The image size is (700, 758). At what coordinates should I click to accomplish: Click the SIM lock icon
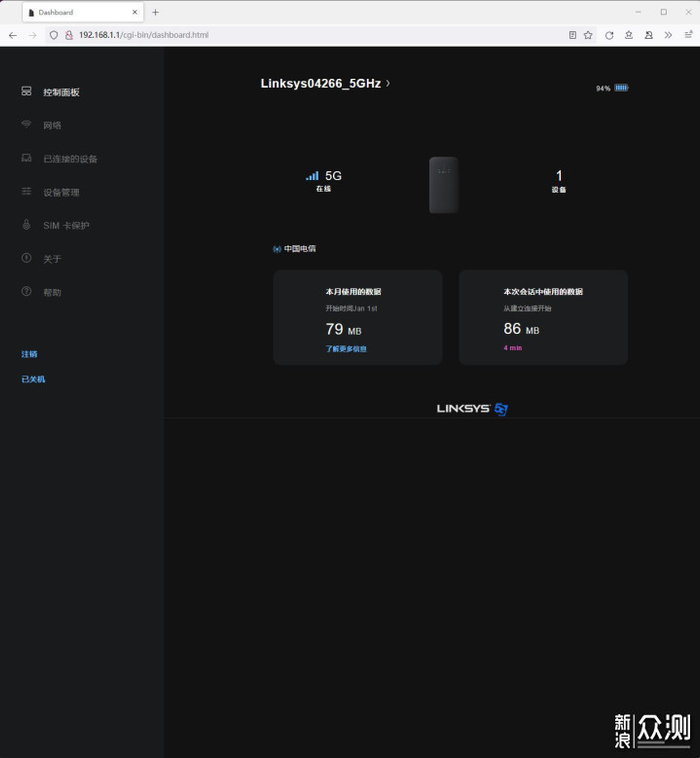click(x=26, y=224)
